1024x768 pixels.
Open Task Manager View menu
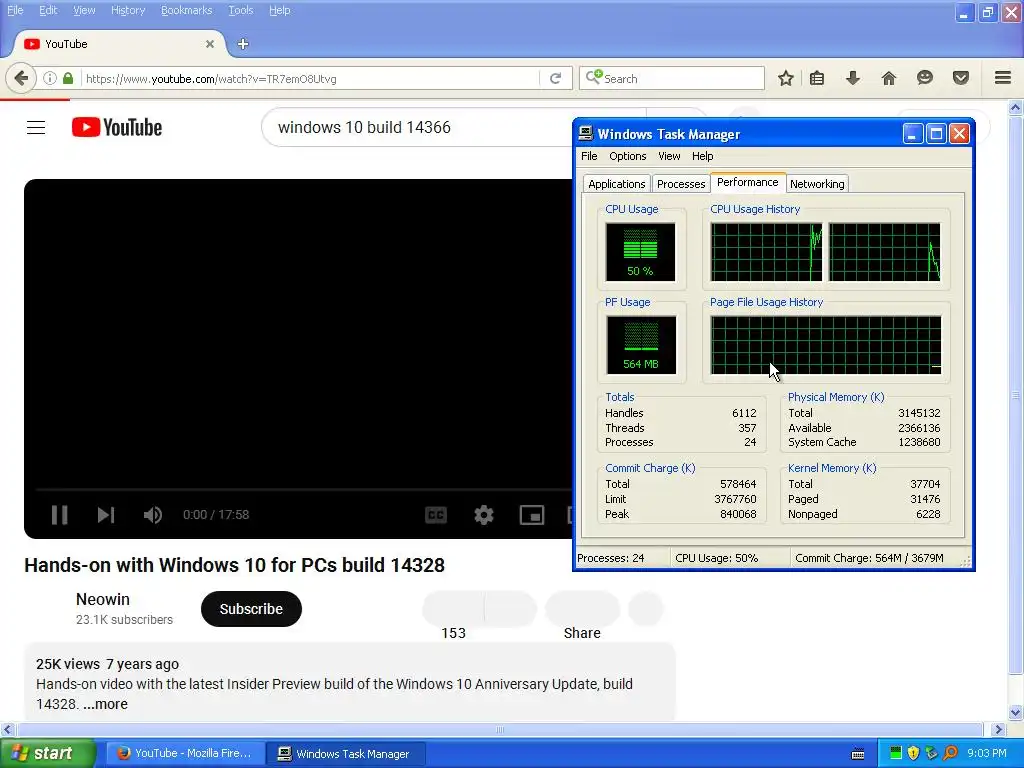coord(669,156)
